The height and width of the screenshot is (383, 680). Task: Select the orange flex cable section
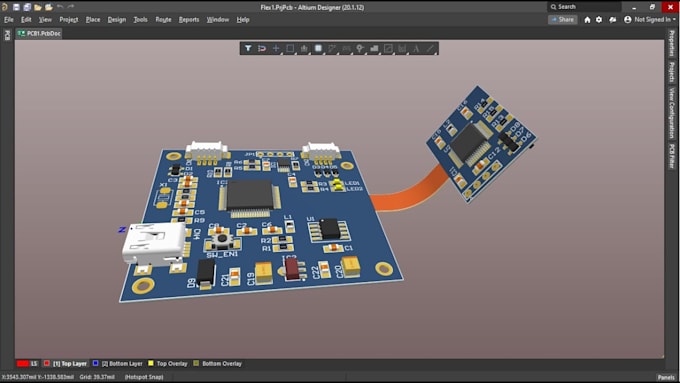pos(410,191)
